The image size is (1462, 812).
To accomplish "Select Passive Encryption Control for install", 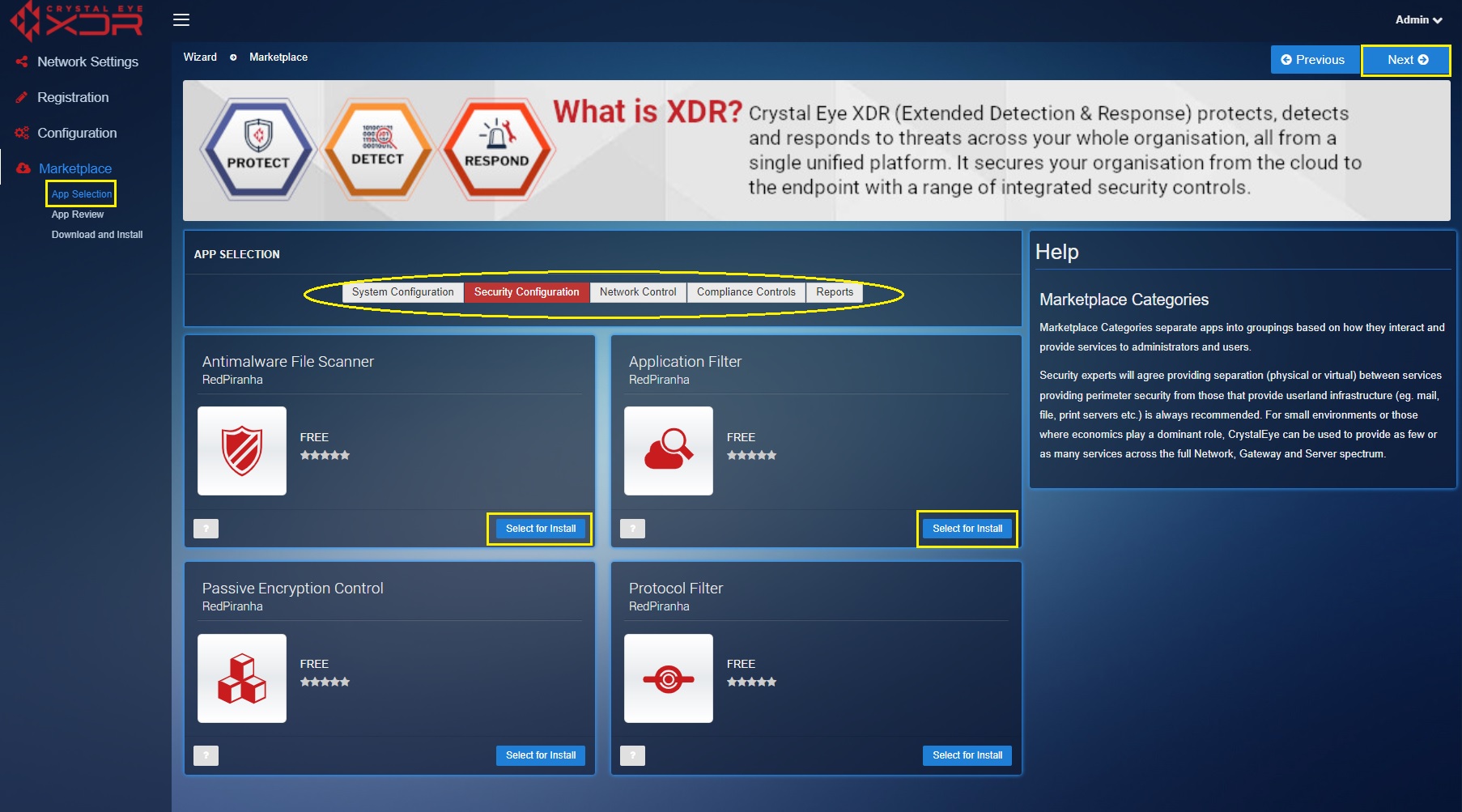I will (x=540, y=755).
